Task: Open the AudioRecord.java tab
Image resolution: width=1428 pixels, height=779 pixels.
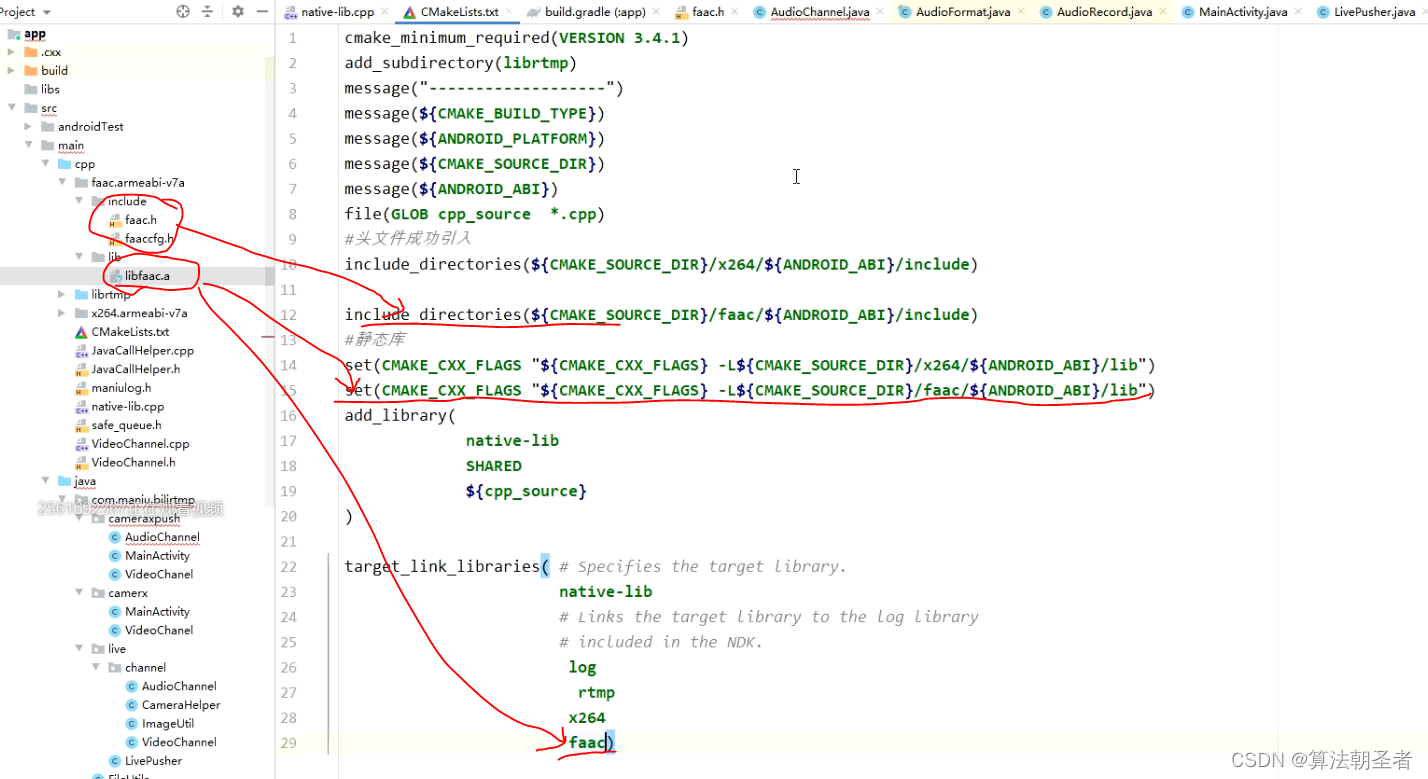Action: (x=1104, y=12)
